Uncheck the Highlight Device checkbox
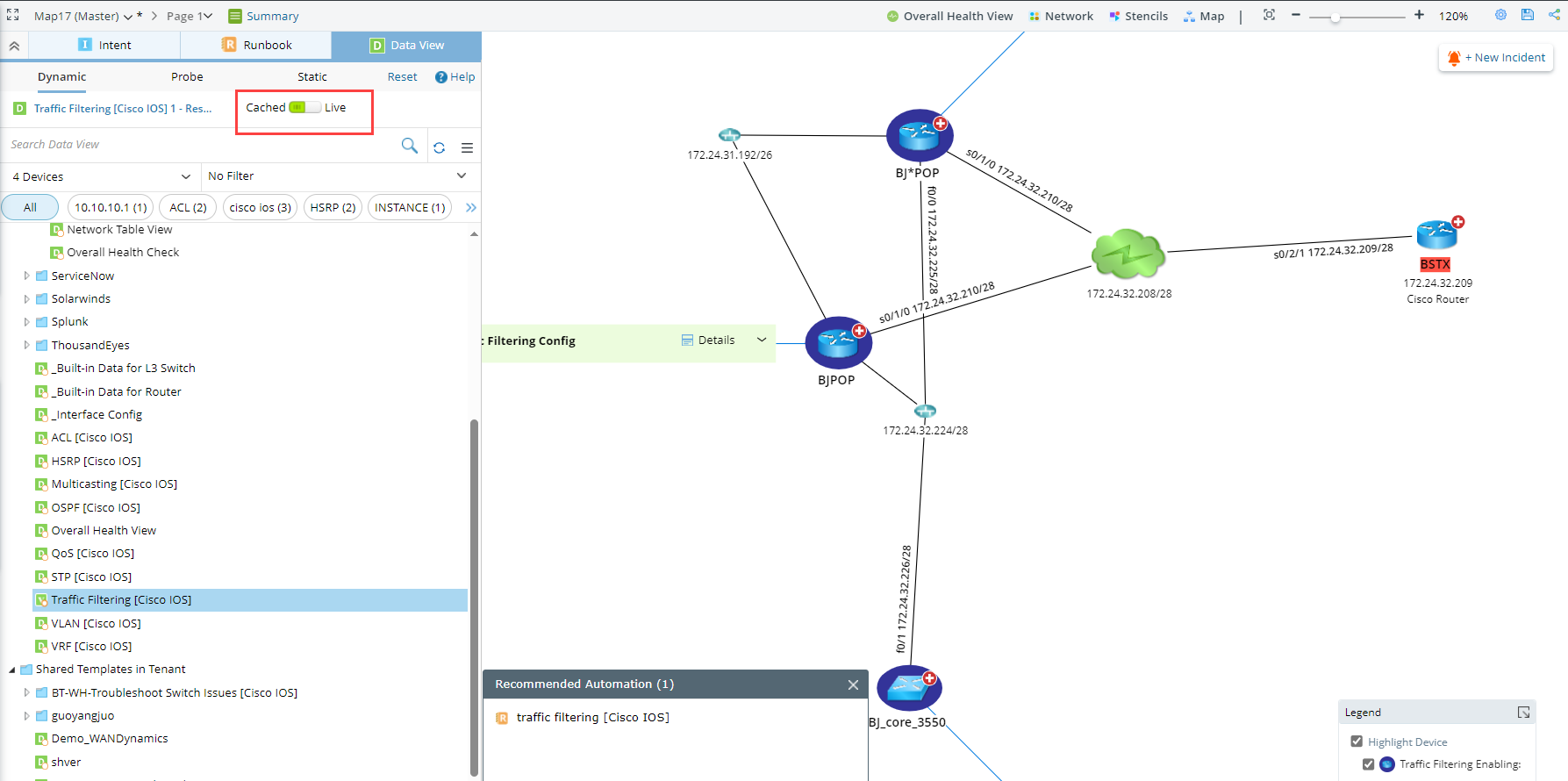Image resolution: width=1568 pixels, height=781 pixels. pos(1357,742)
